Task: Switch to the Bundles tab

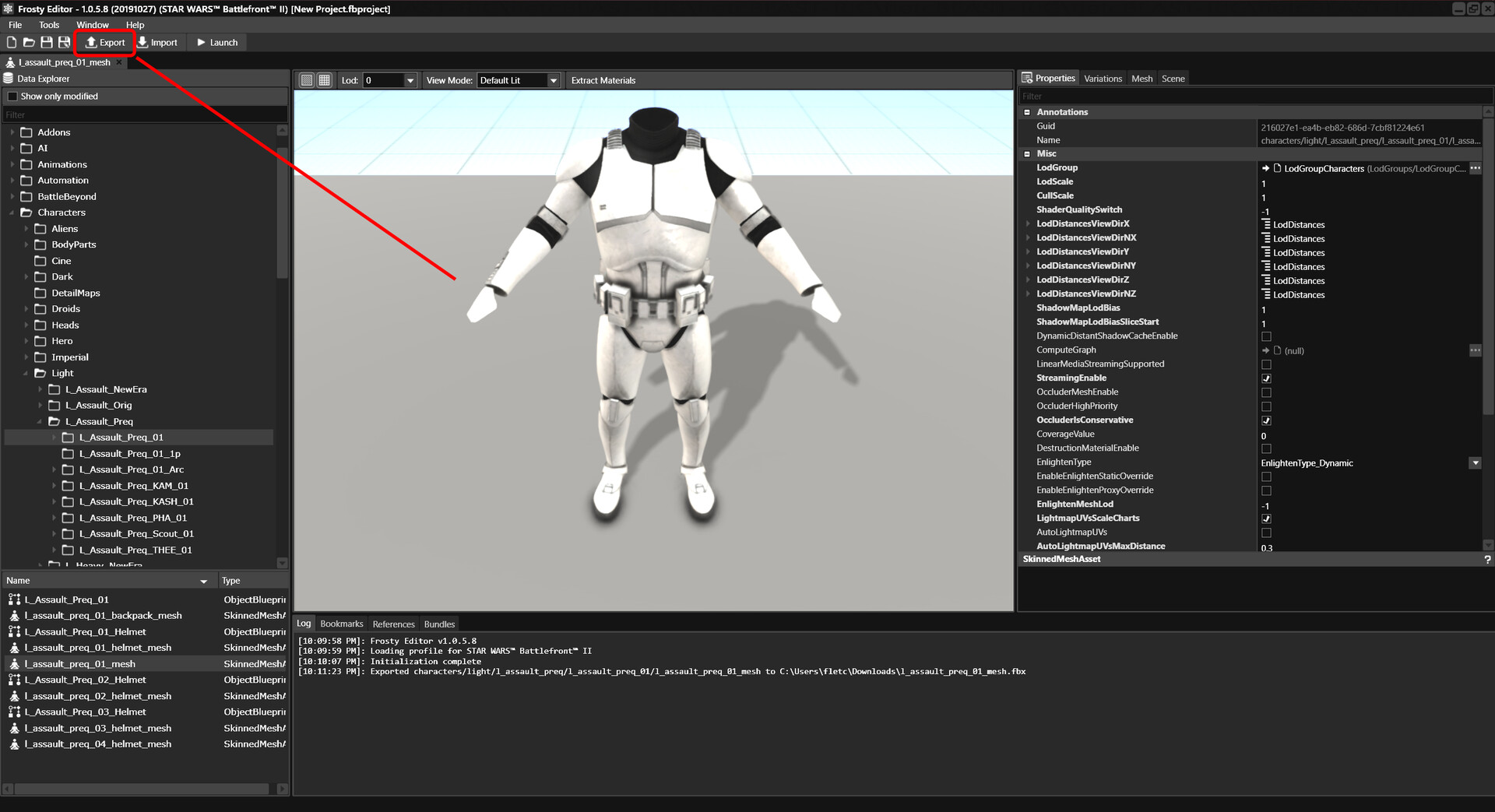Action: [x=439, y=624]
